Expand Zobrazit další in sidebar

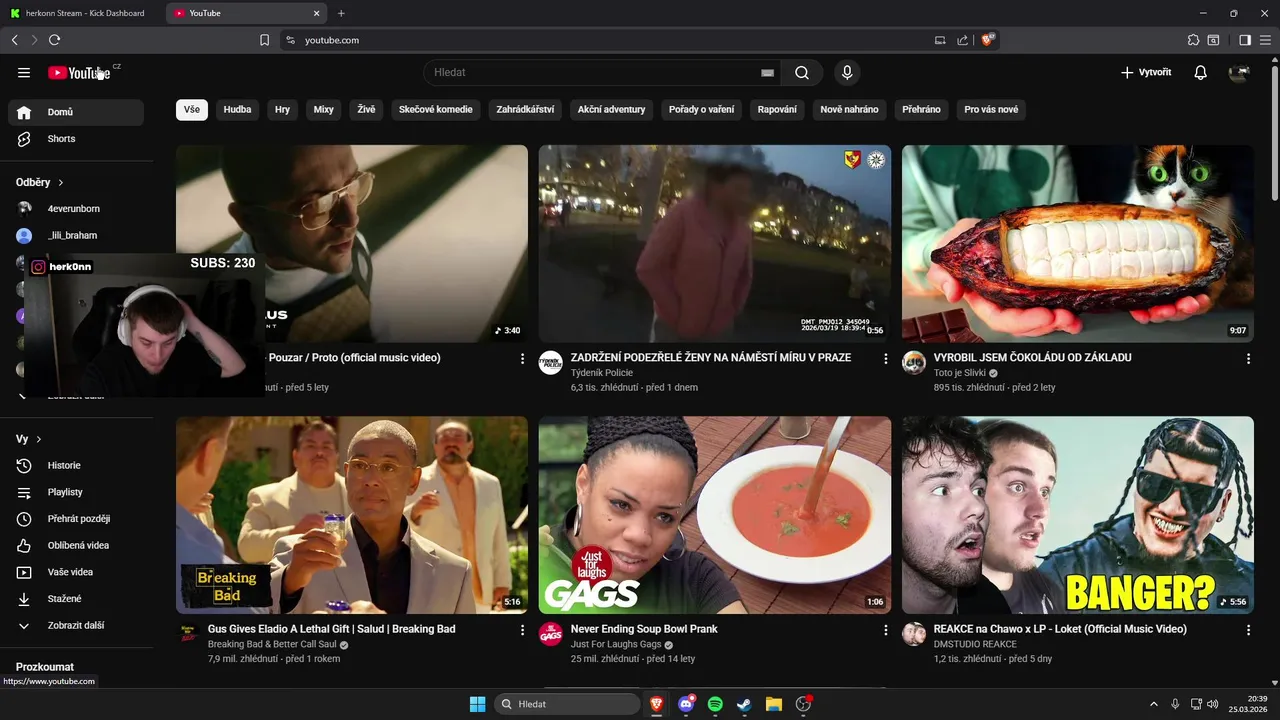pos(76,625)
